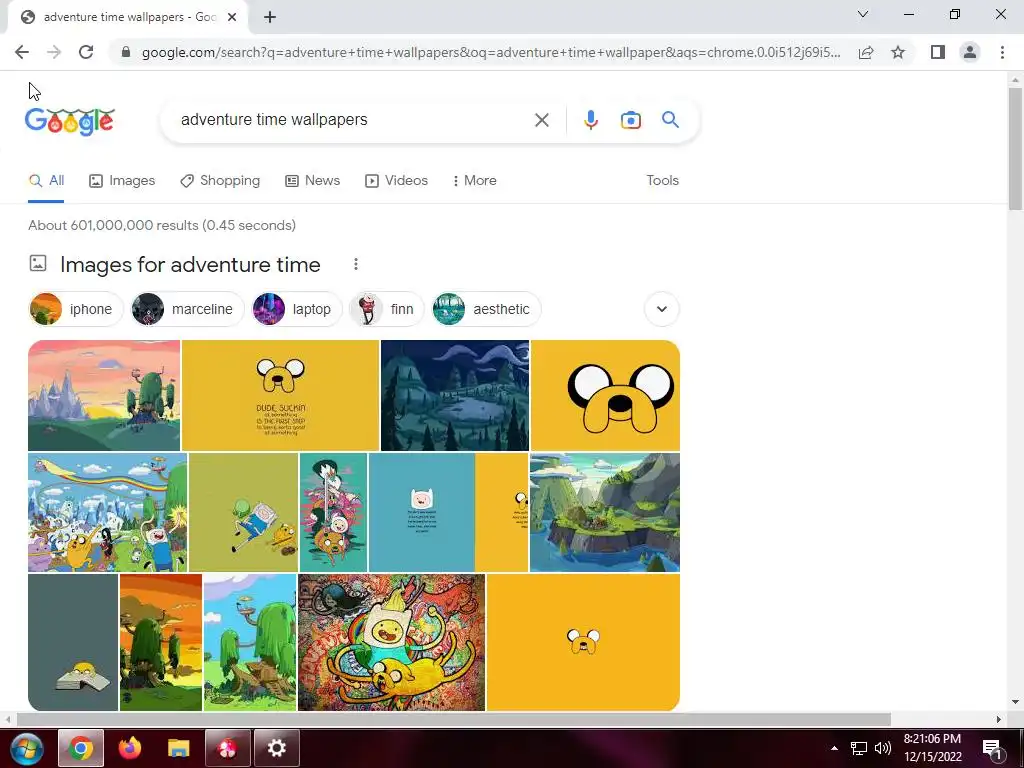
Task: Open Chrome's three-dot menu
Action: pos(1002,52)
